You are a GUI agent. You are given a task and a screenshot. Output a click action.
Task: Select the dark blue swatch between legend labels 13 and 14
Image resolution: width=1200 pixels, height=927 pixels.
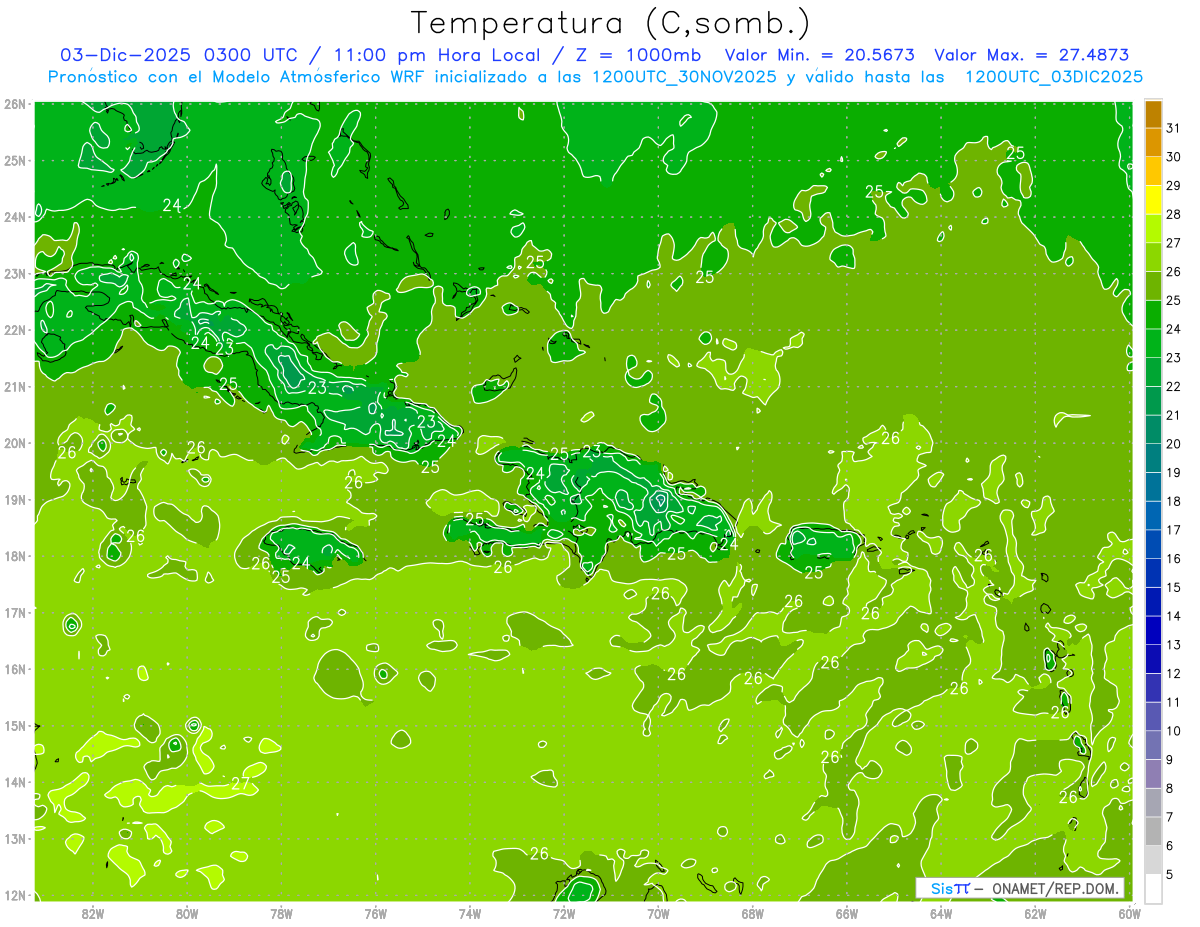tap(1153, 630)
